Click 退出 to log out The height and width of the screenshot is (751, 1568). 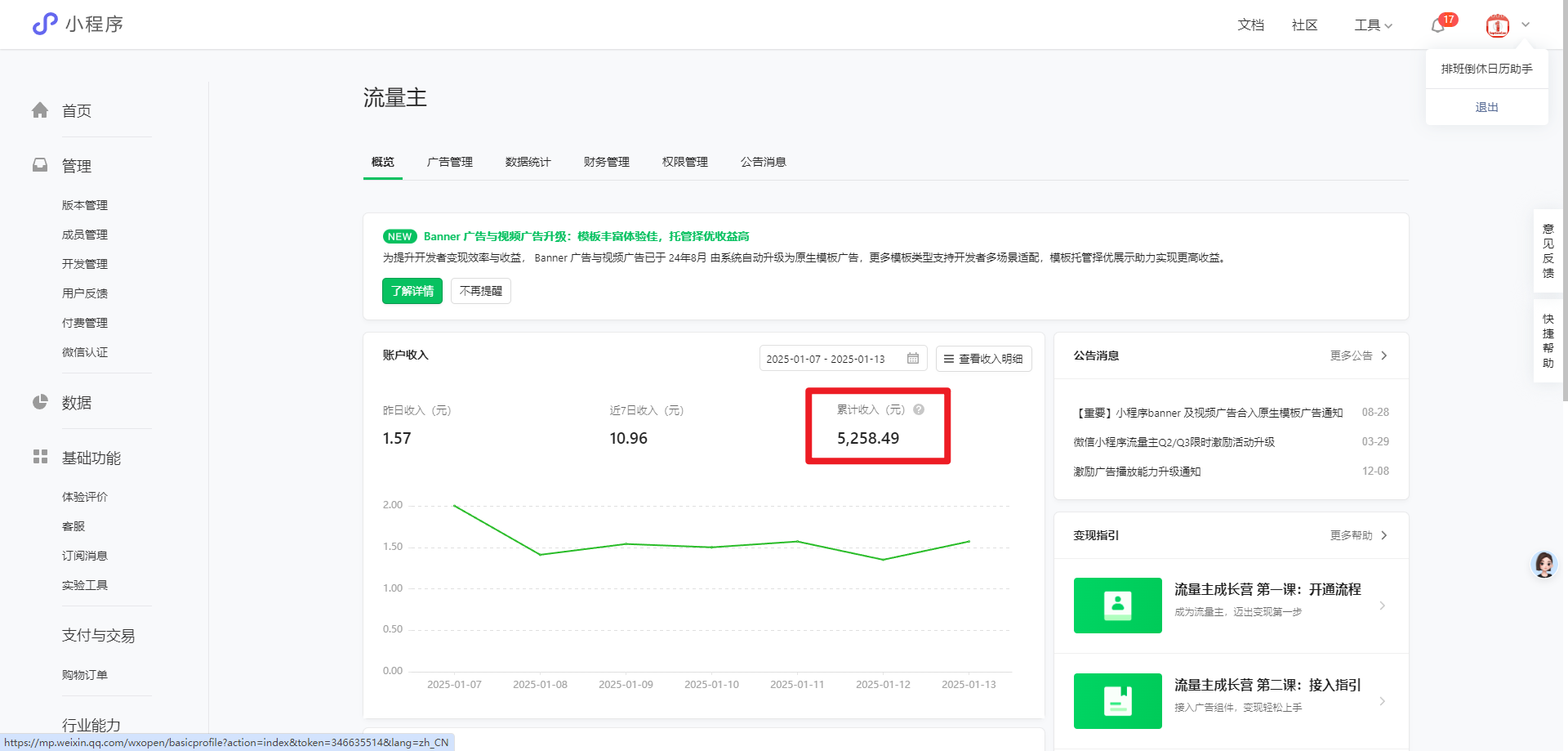[x=1486, y=106]
